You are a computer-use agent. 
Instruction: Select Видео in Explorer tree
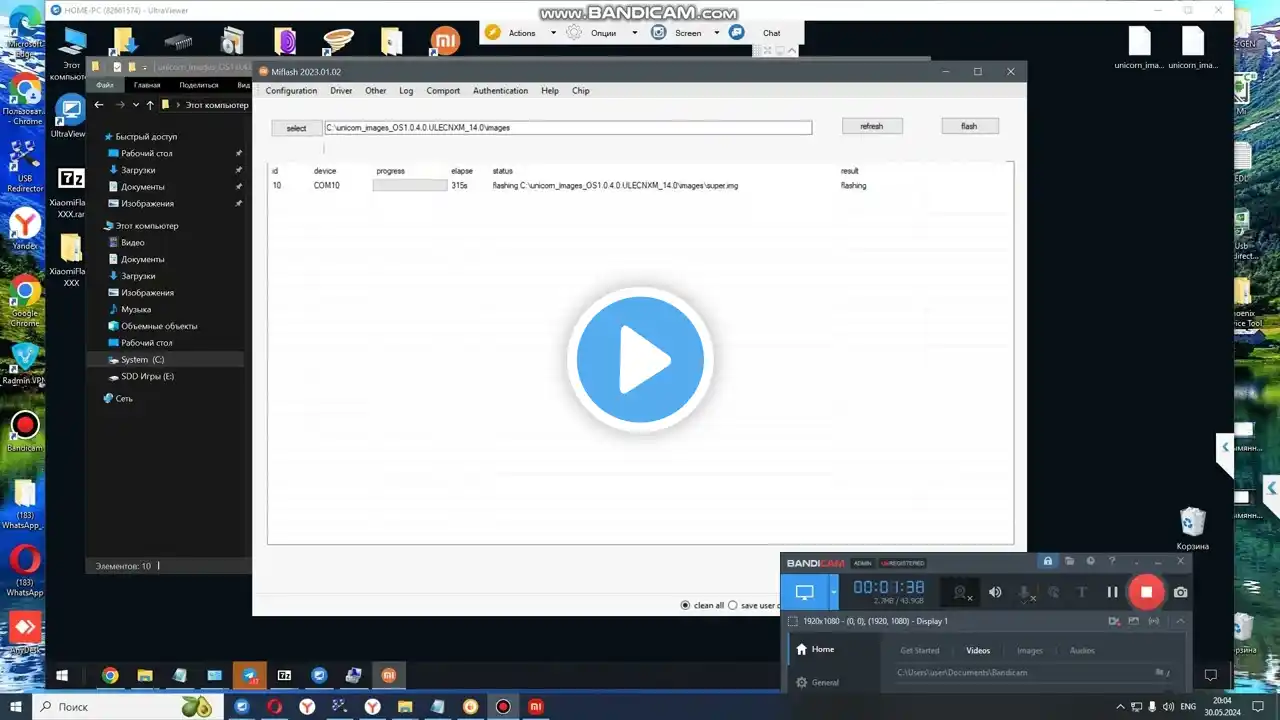tap(132, 242)
